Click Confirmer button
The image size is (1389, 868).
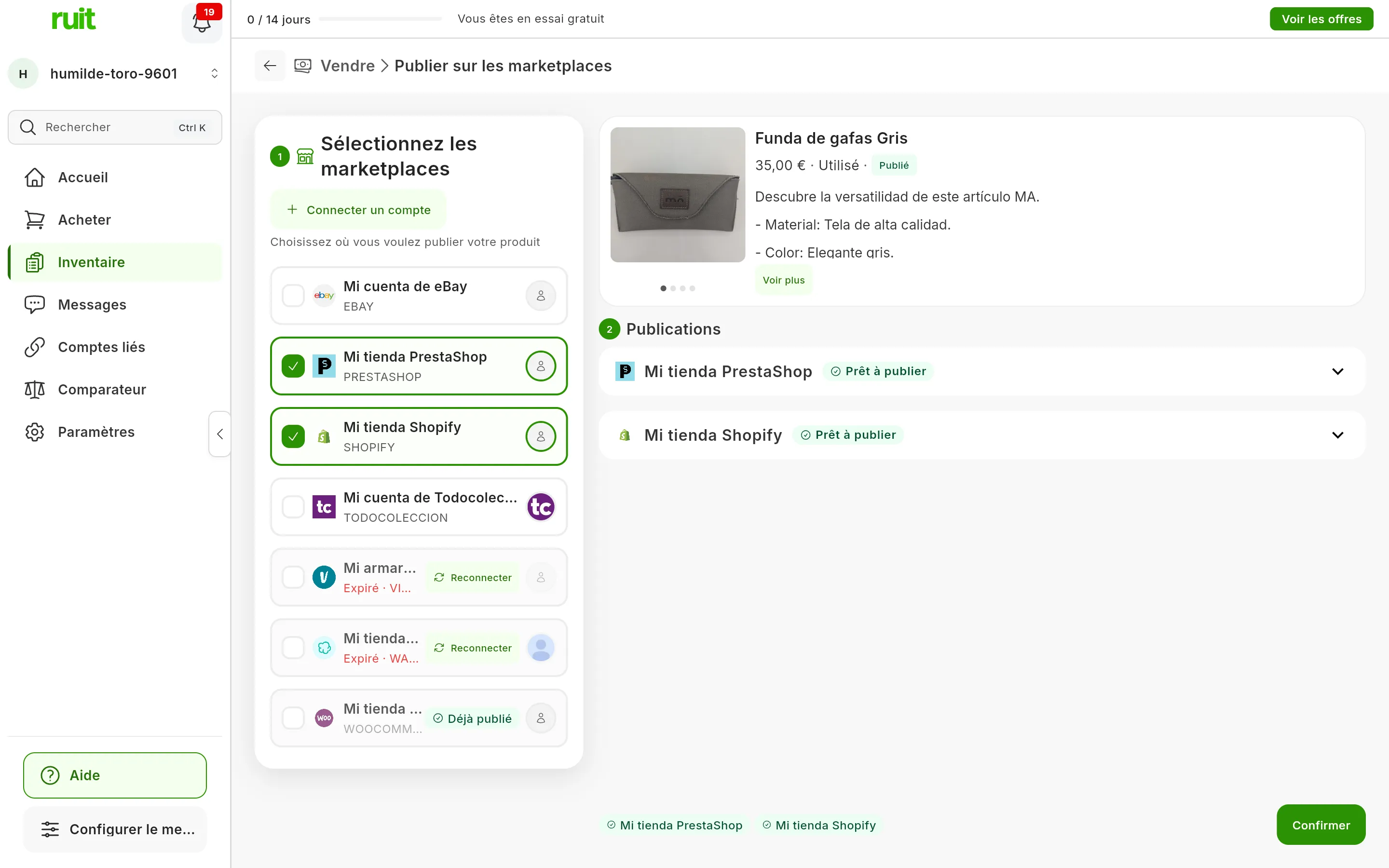pos(1321,825)
